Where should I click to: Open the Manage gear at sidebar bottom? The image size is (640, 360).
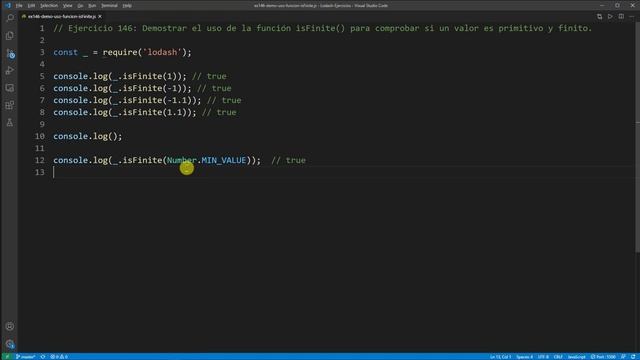[x=10, y=344]
